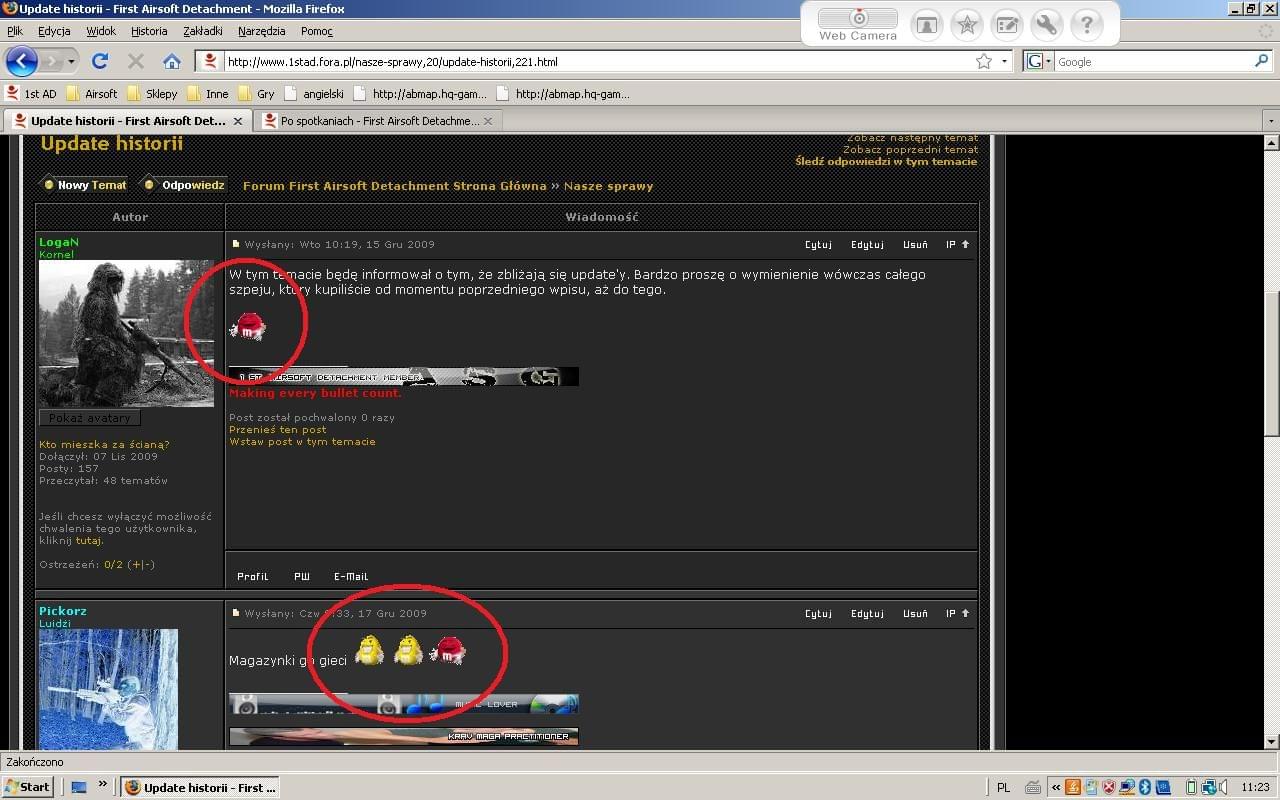The height and width of the screenshot is (800, 1280).
Task: Bookmark this page using the star icon
Action: (x=984, y=61)
